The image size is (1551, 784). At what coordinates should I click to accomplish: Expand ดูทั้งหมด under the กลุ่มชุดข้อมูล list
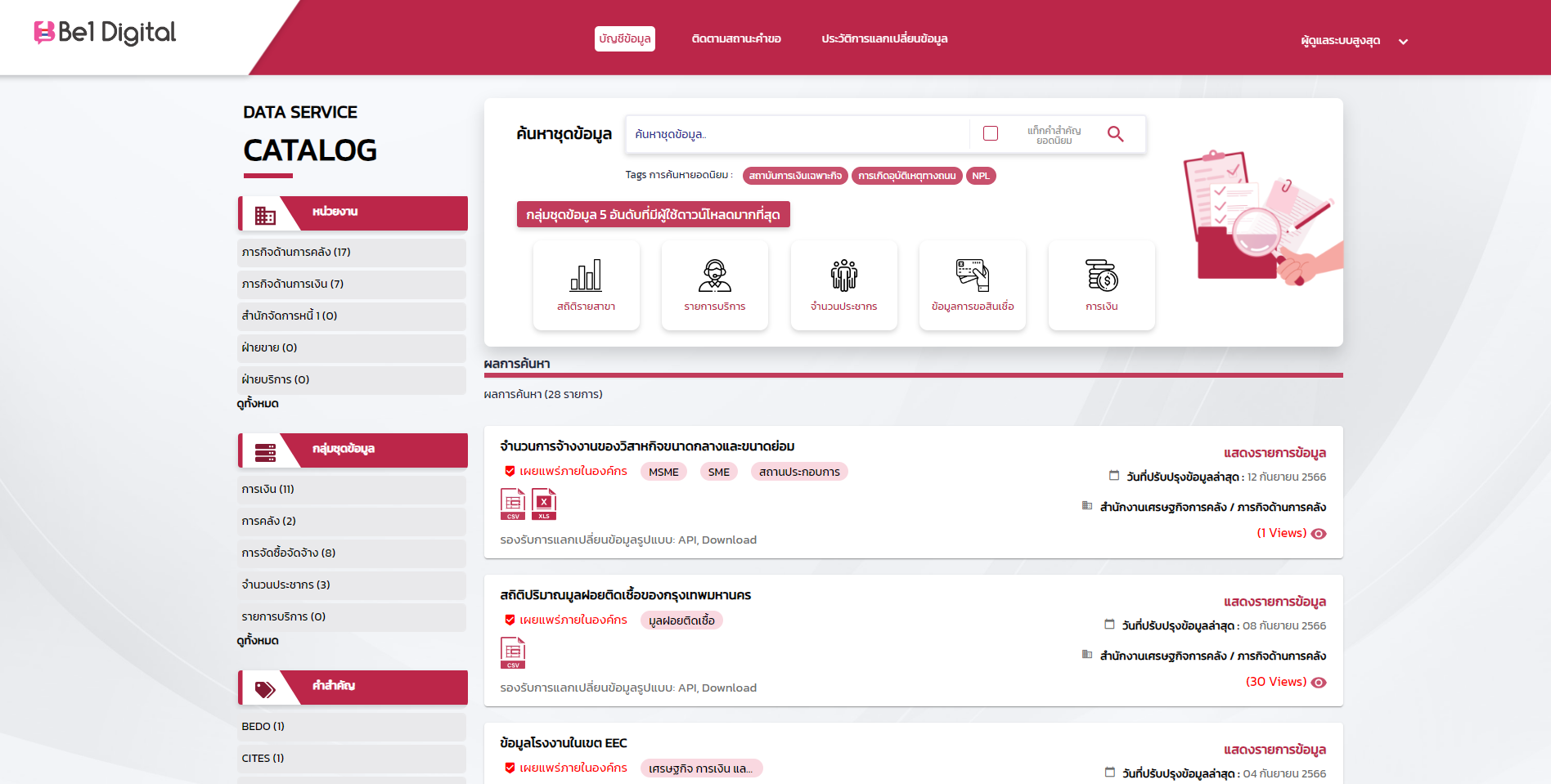click(258, 641)
